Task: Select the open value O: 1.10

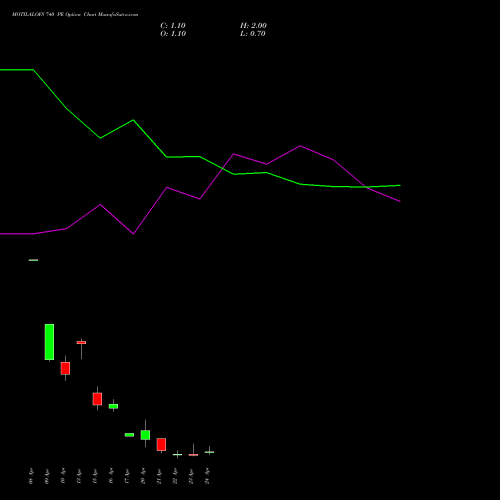Action: click(x=173, y=34)
